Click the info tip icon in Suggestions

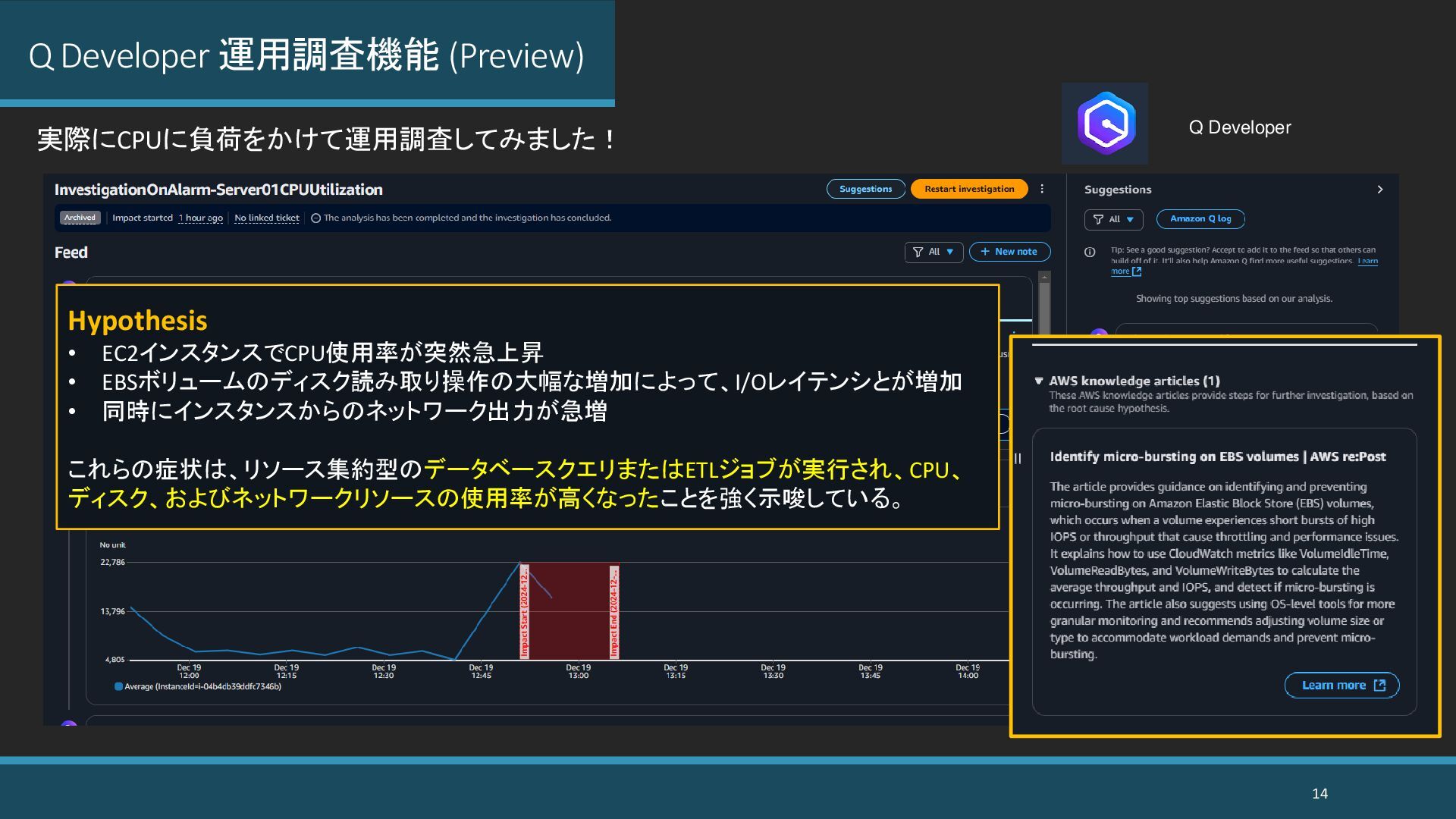click(x=1090, y=253)
